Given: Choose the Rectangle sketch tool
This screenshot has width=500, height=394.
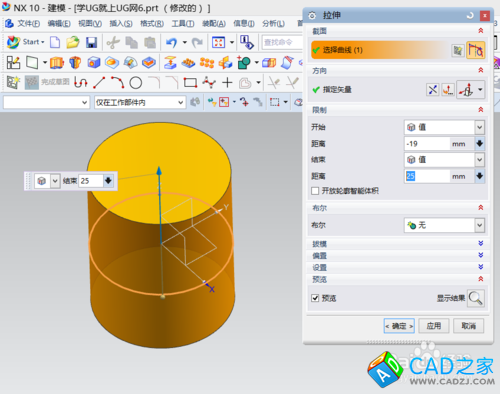Looking at the screenshot, I should [x=190, y=82].
